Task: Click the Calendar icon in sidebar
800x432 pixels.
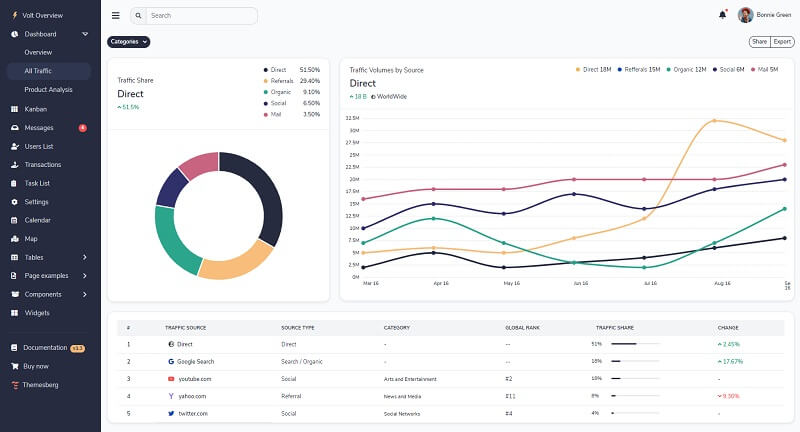Action: point(14,220)
